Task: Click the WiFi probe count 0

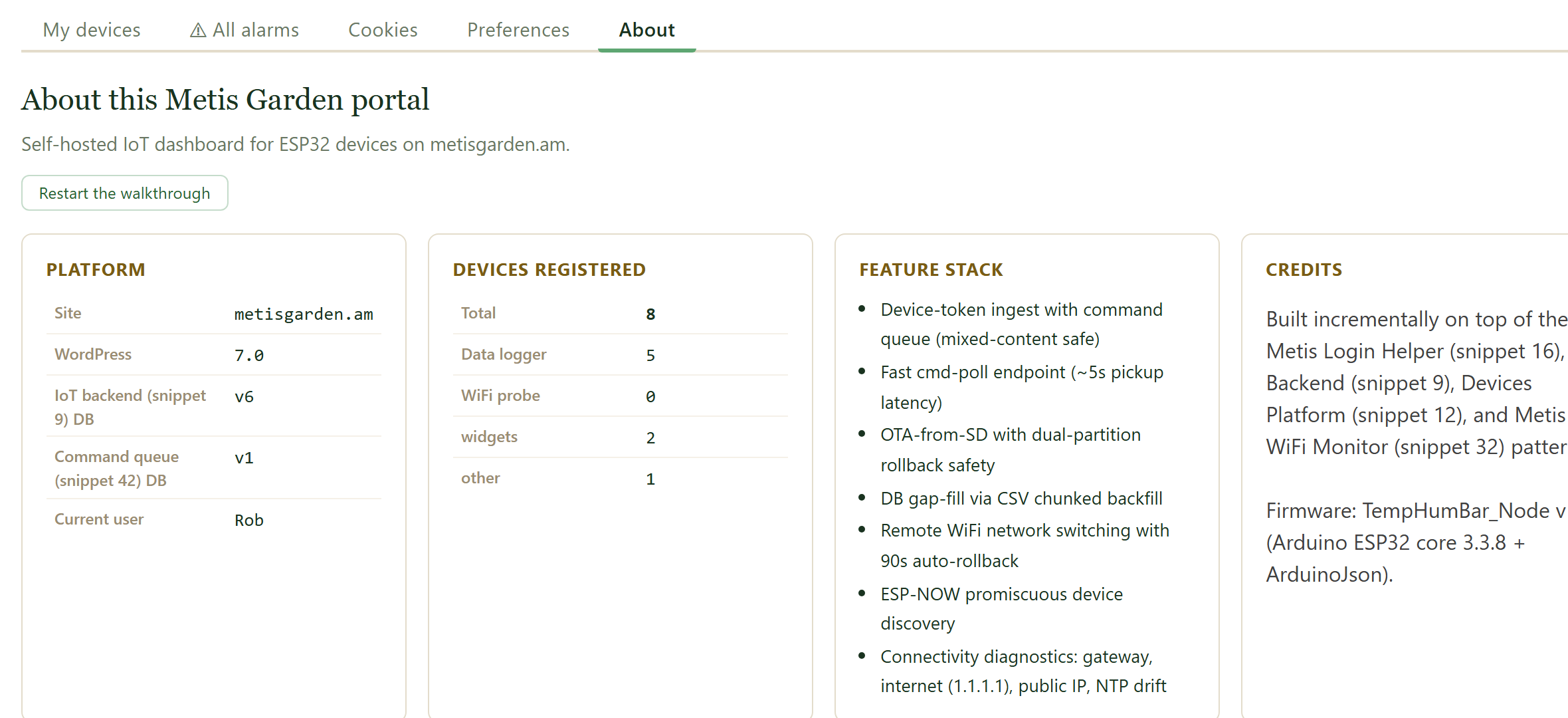Action: click(650, 397)
